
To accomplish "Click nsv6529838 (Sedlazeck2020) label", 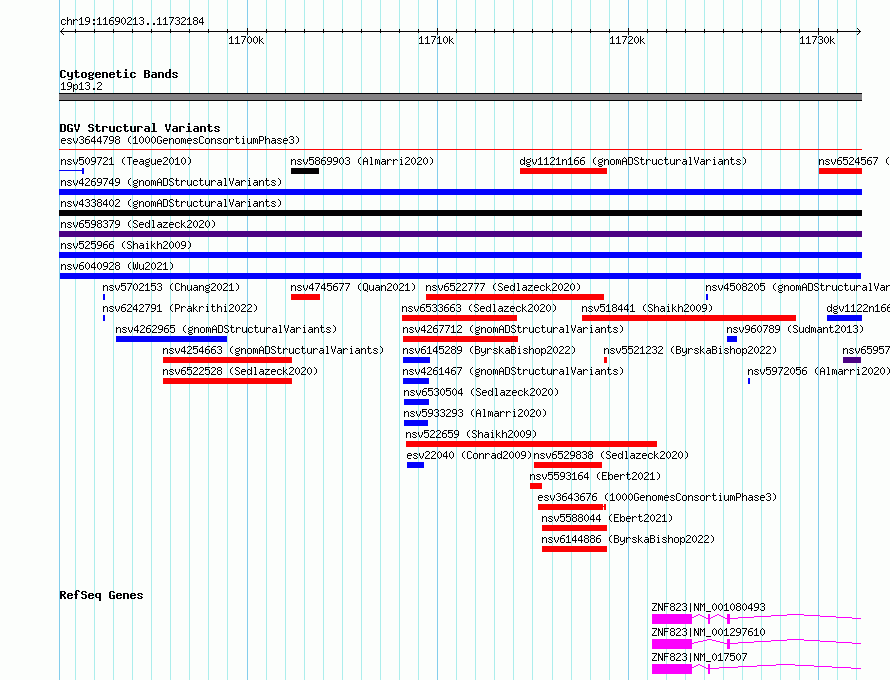I will coord(611,455).
